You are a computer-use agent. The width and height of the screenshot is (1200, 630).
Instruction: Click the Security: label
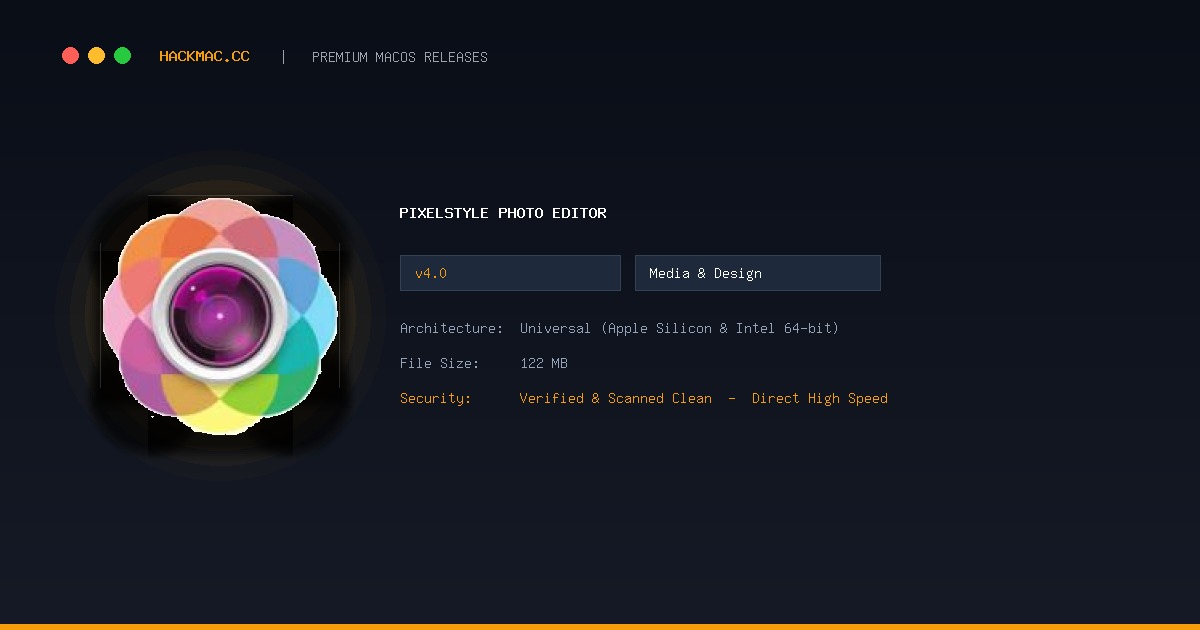click(436, 398)
